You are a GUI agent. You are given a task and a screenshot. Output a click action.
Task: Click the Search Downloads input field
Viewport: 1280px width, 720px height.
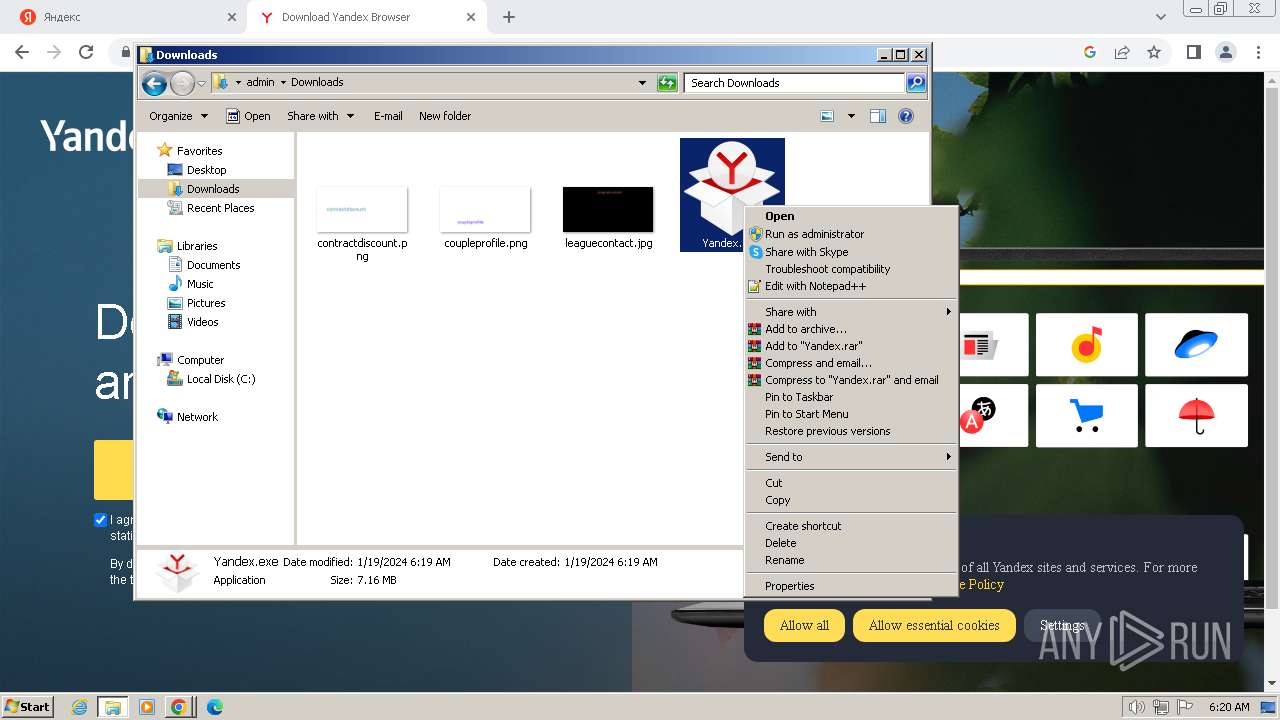point(794,83)
